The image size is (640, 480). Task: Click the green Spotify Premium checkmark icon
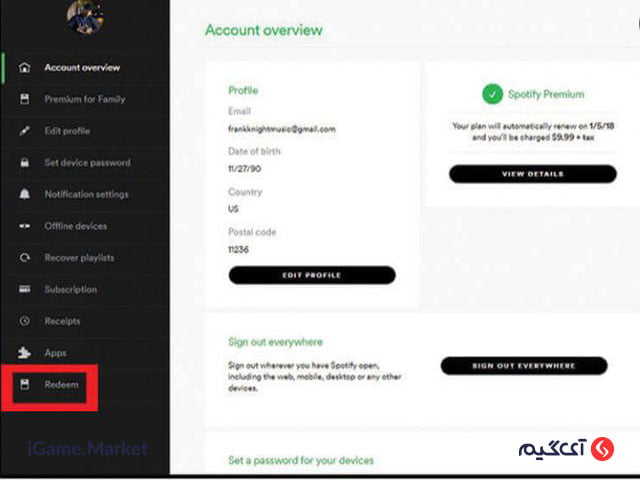492,94
